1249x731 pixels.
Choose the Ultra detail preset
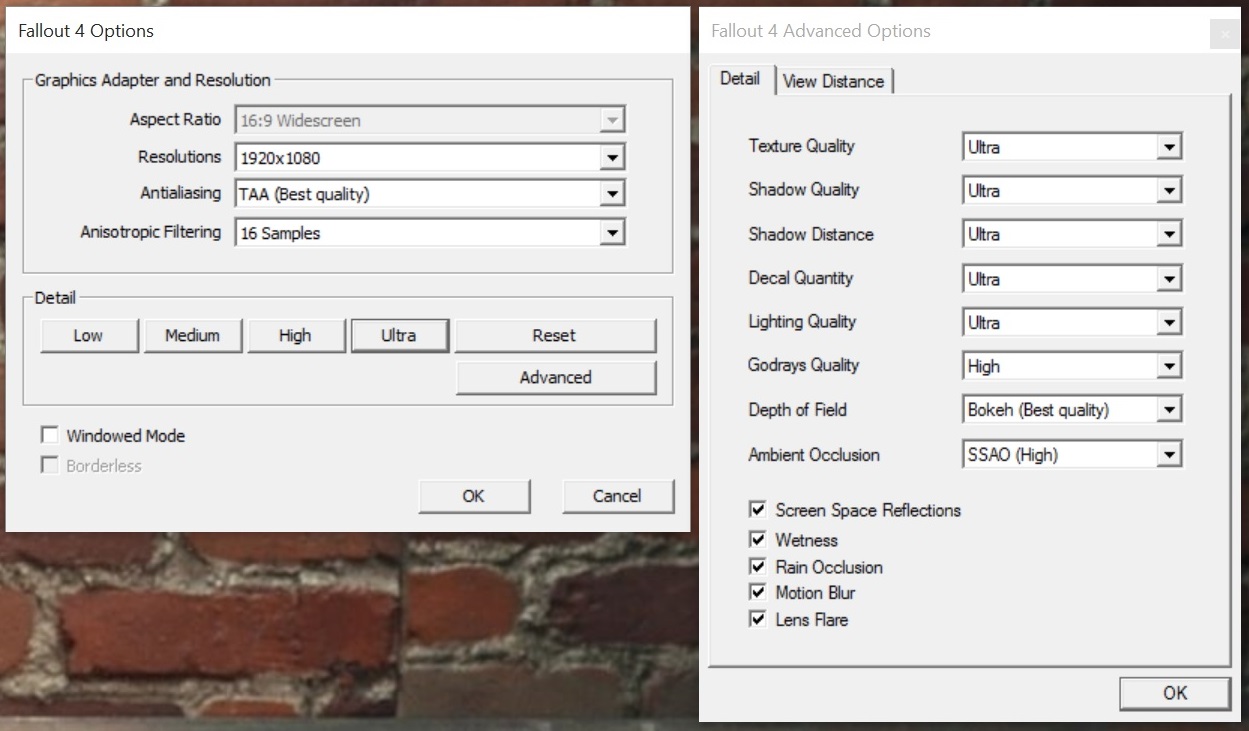point(399,336)
